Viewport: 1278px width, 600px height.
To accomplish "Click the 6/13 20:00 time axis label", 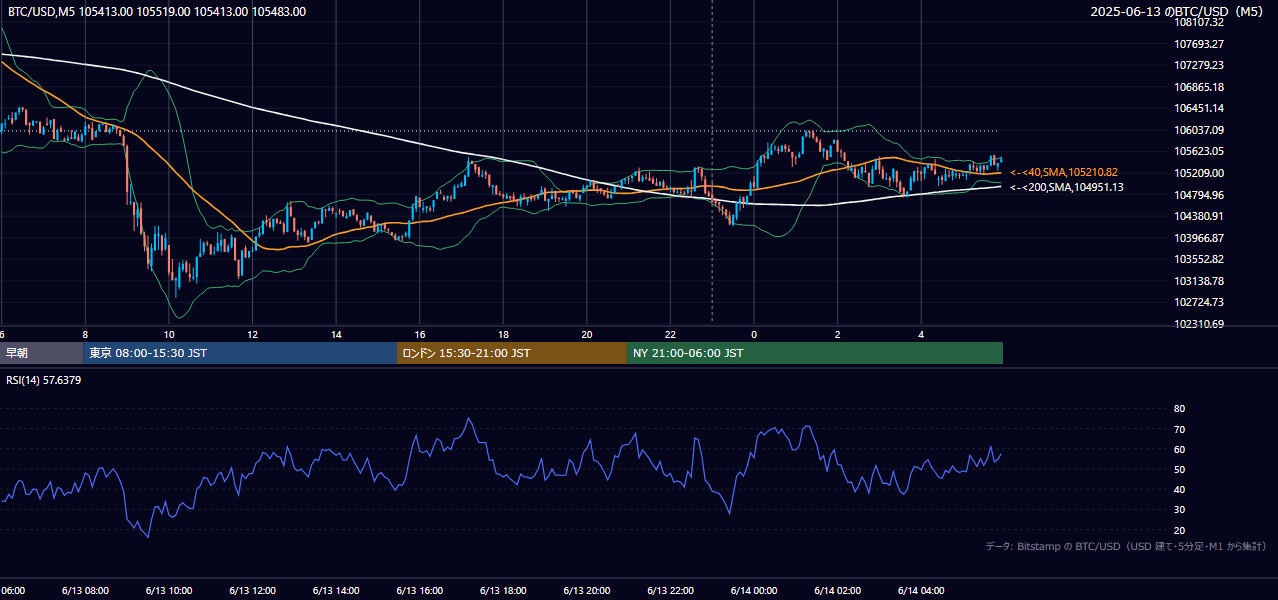I will click(587, 591).
